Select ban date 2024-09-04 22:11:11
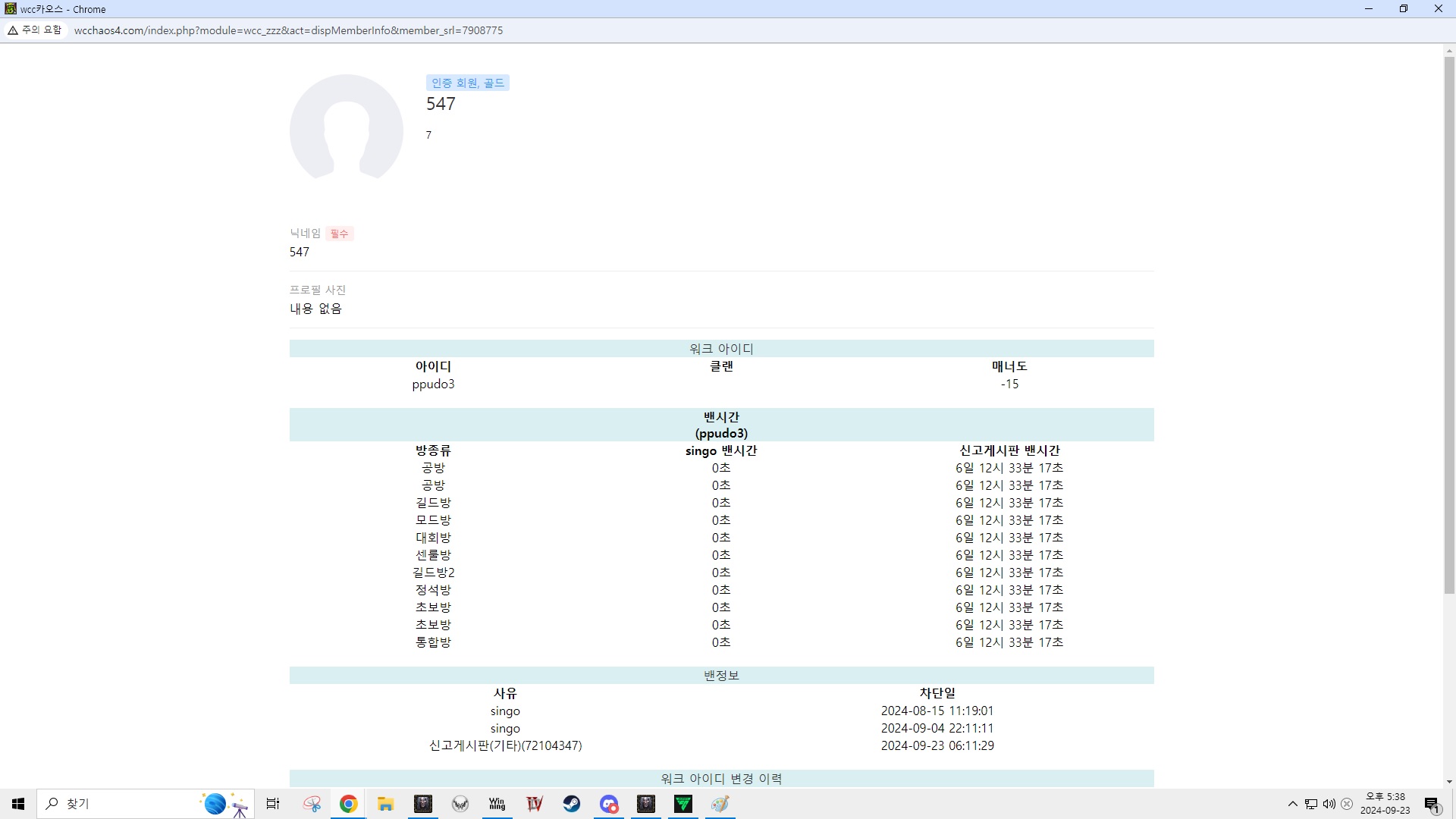Viewport: 1456px width, 819px height. pyautogui.click(x=937, y=729)
